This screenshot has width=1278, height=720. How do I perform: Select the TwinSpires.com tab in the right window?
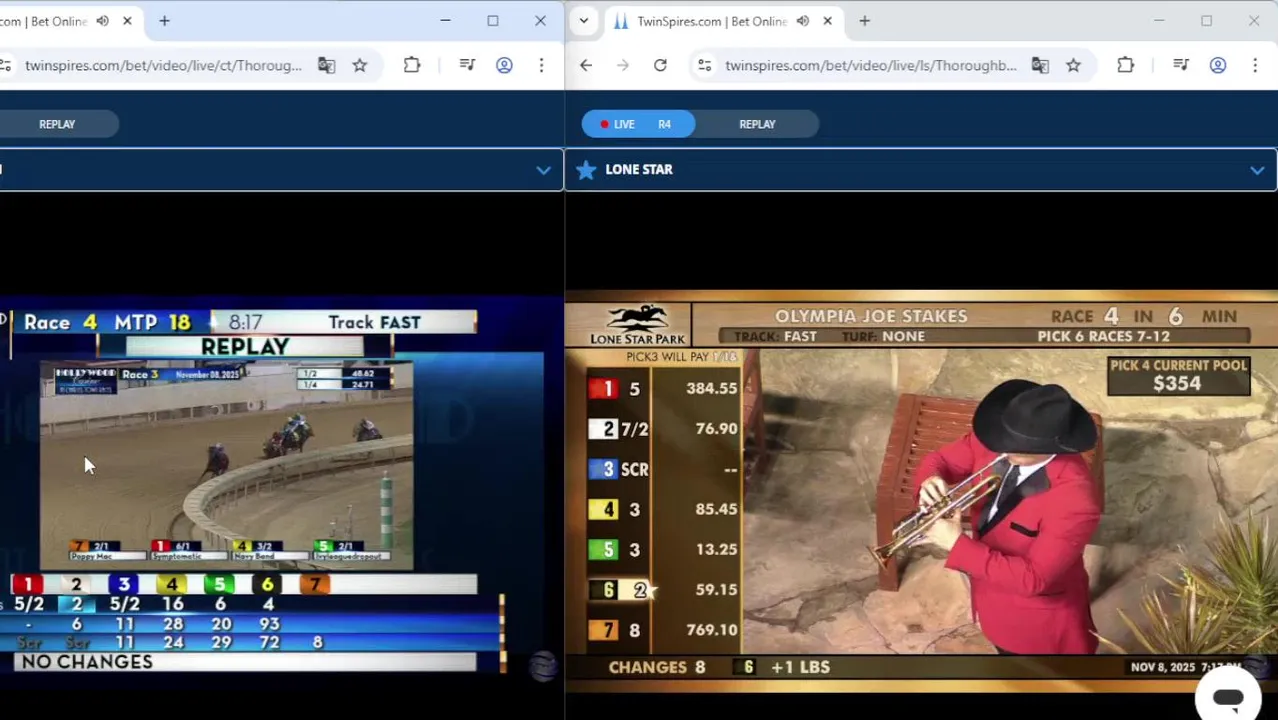point(712,21)
